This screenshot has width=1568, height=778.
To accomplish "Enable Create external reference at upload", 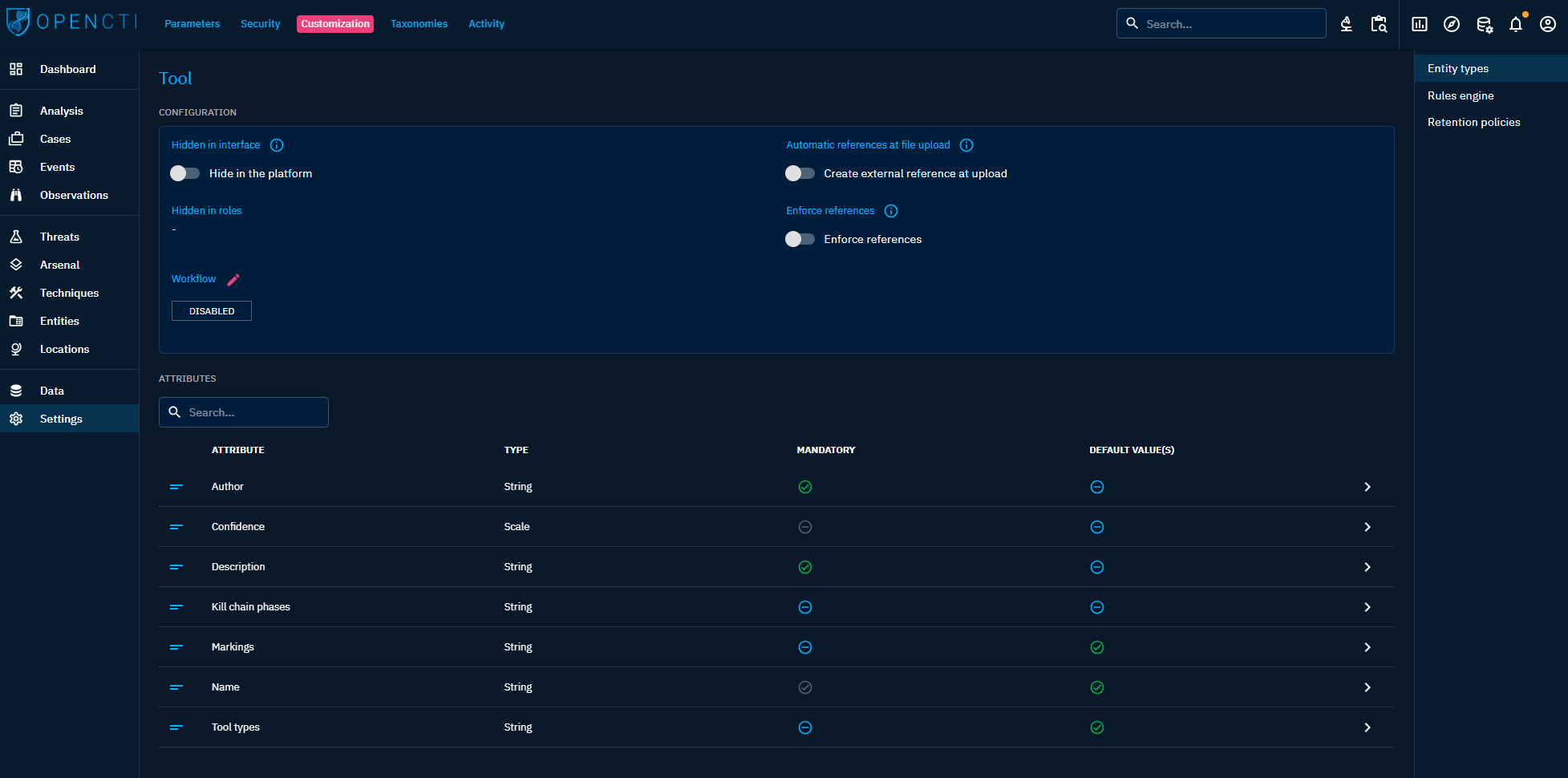I will click(x=800, y=173).
